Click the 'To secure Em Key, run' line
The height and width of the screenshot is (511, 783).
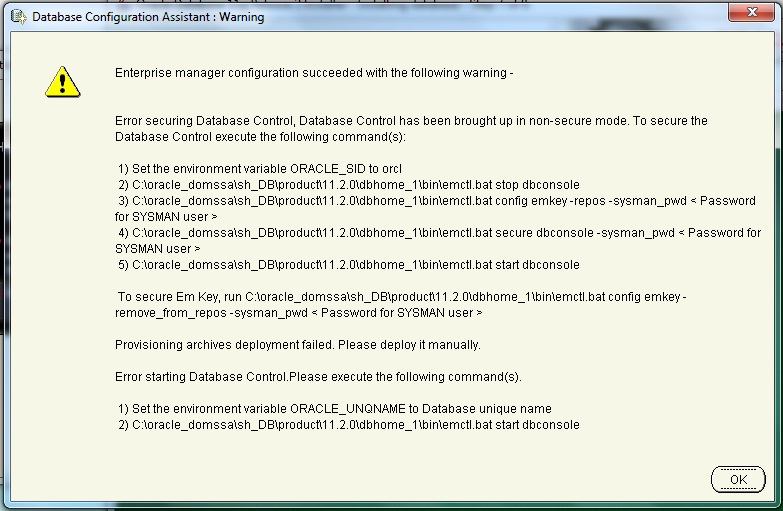pos(402,297)
